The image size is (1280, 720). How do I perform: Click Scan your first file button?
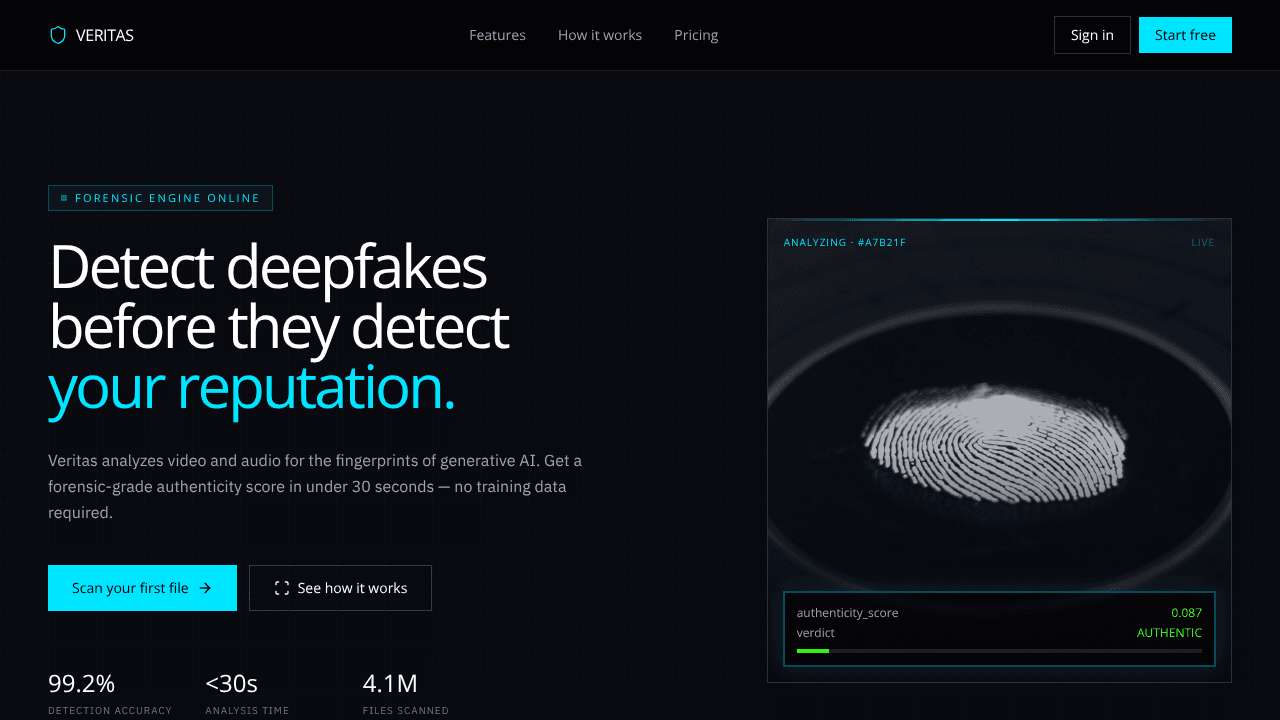[x=142, y=588]
